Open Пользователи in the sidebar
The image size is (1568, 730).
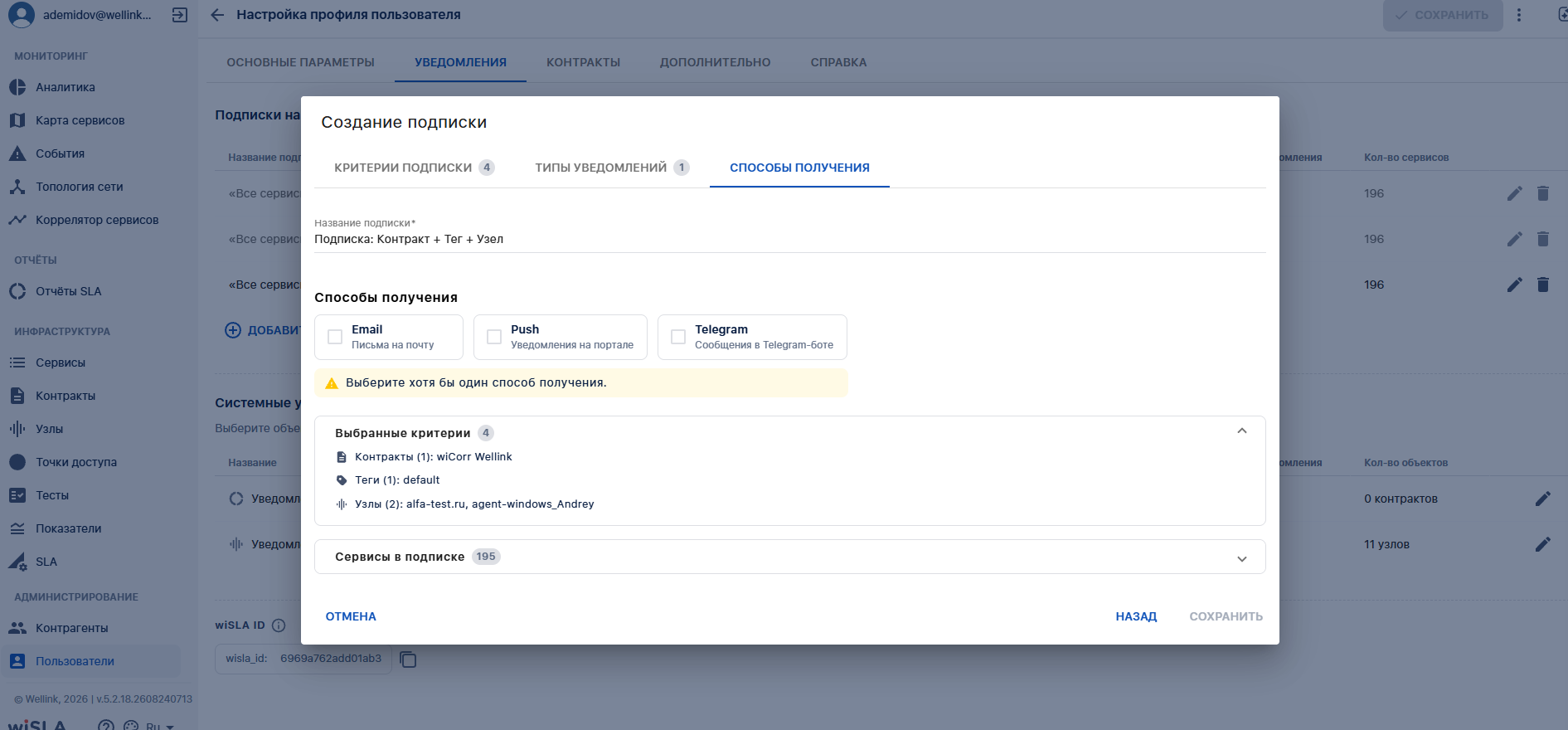click(x=75, y=661)
